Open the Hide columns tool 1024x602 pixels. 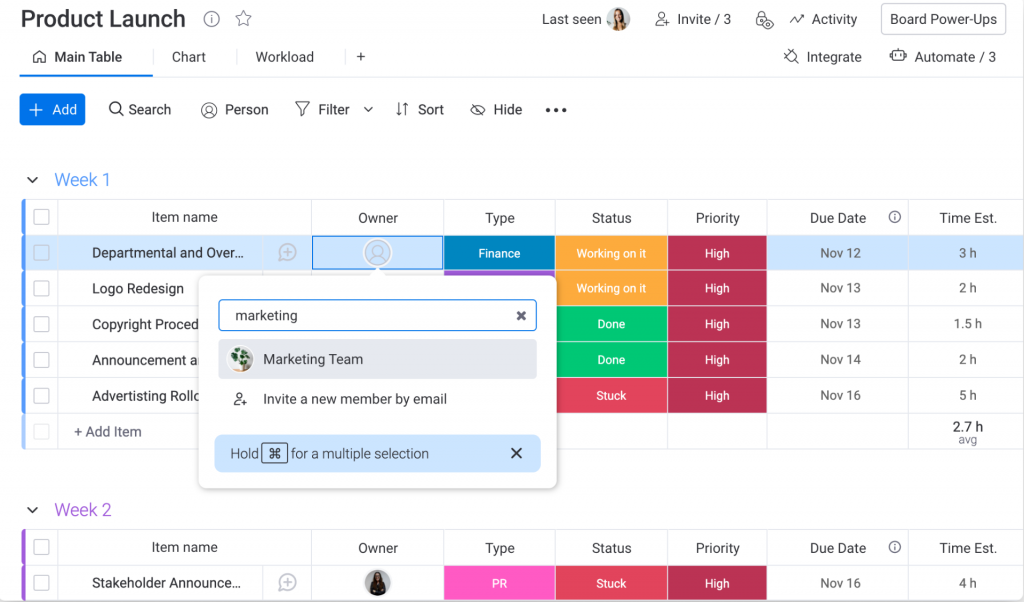(x=495, y=109)
